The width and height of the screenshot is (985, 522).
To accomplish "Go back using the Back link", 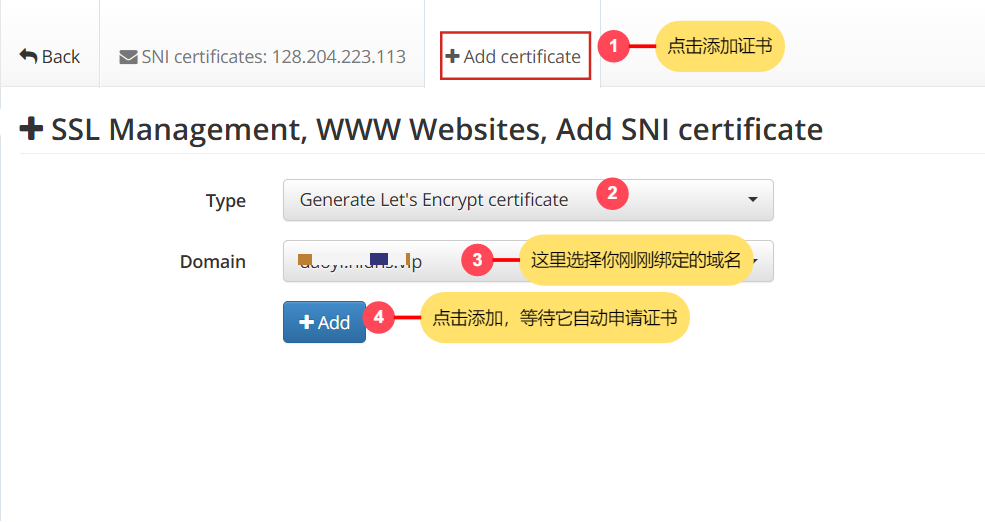I will point(50,57).
